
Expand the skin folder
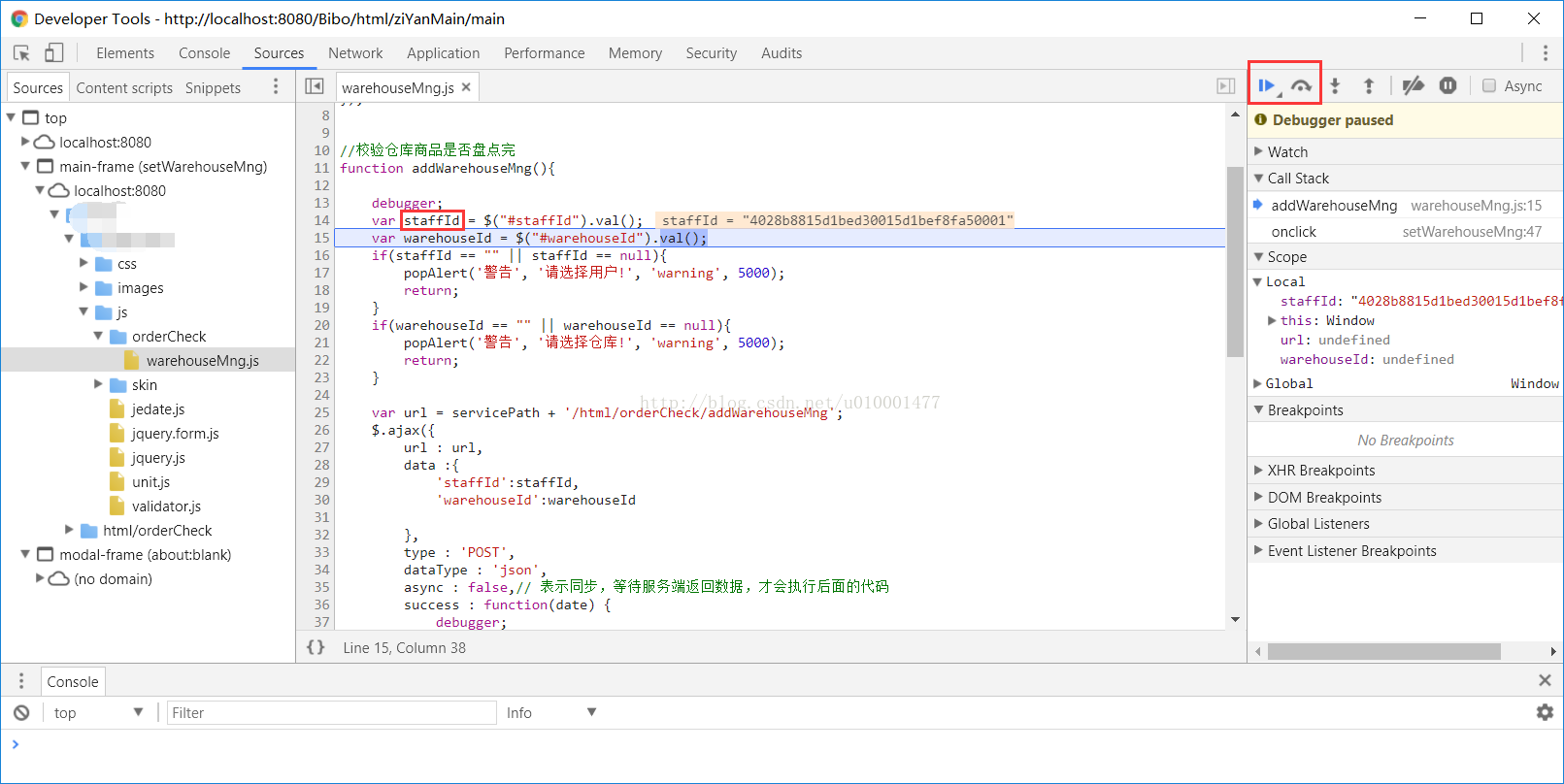tap(98, 384)
